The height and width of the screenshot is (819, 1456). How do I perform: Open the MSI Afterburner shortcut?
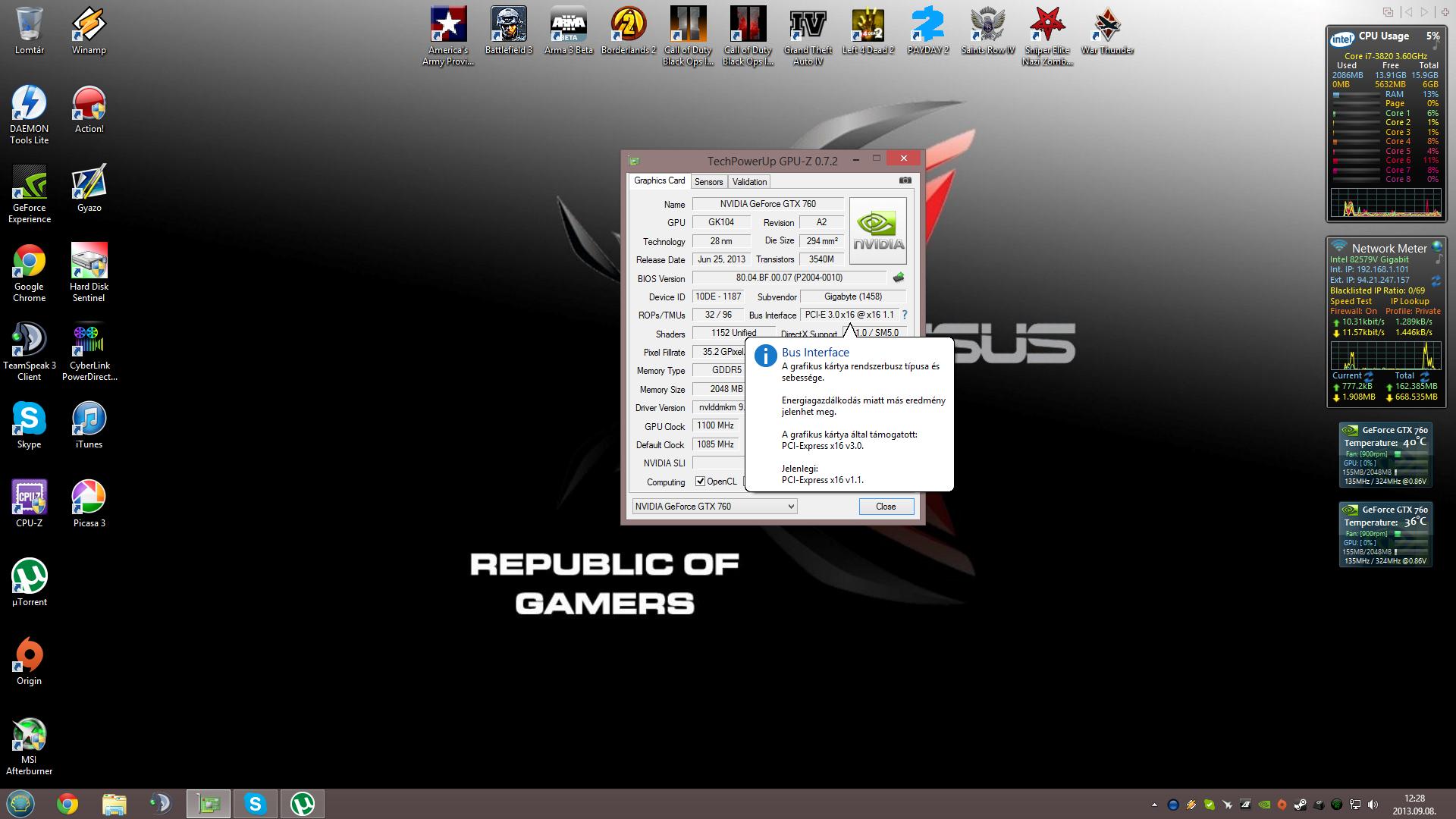(x=29, y=746)
